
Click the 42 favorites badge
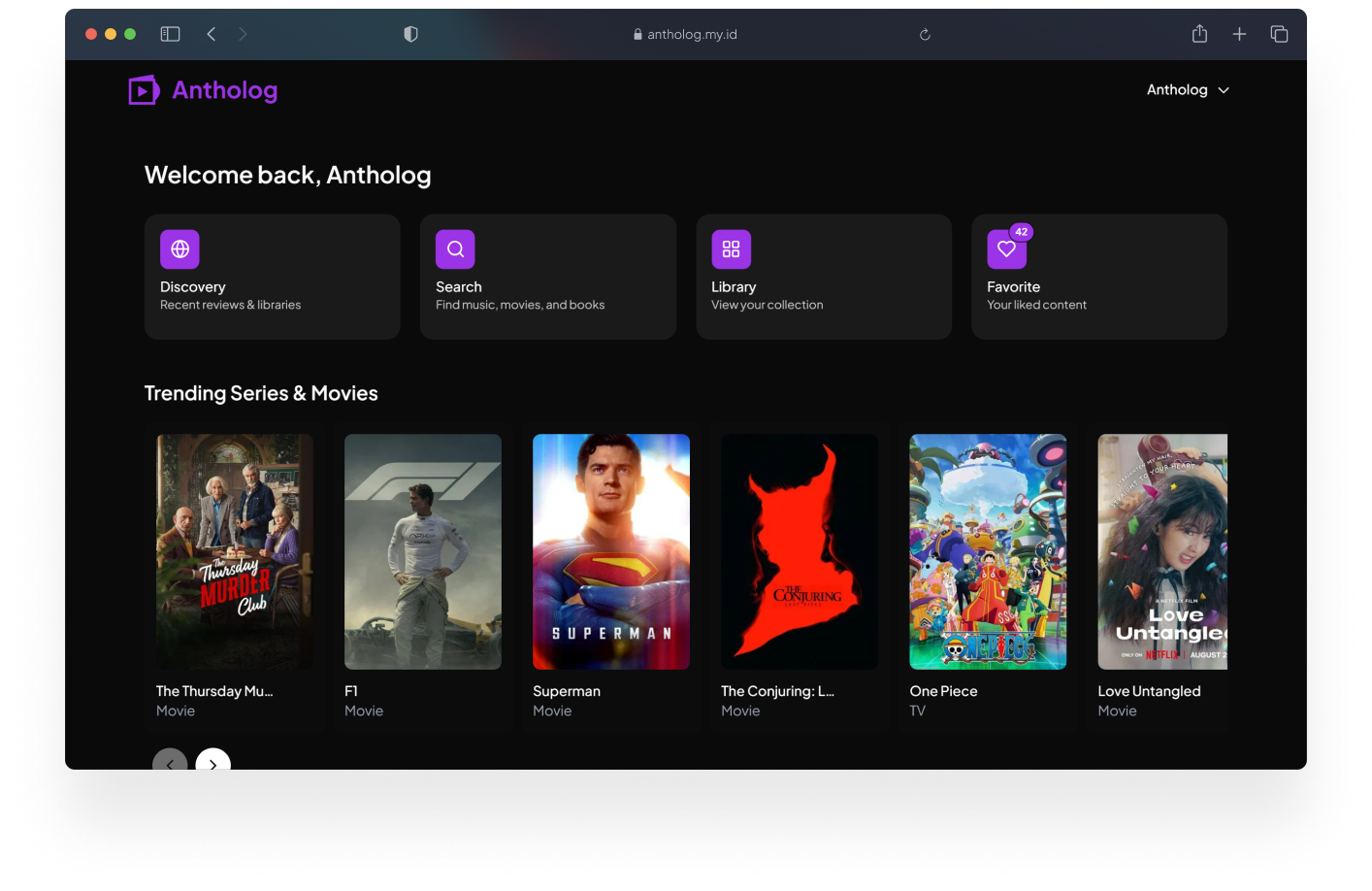click(1022, 232)
